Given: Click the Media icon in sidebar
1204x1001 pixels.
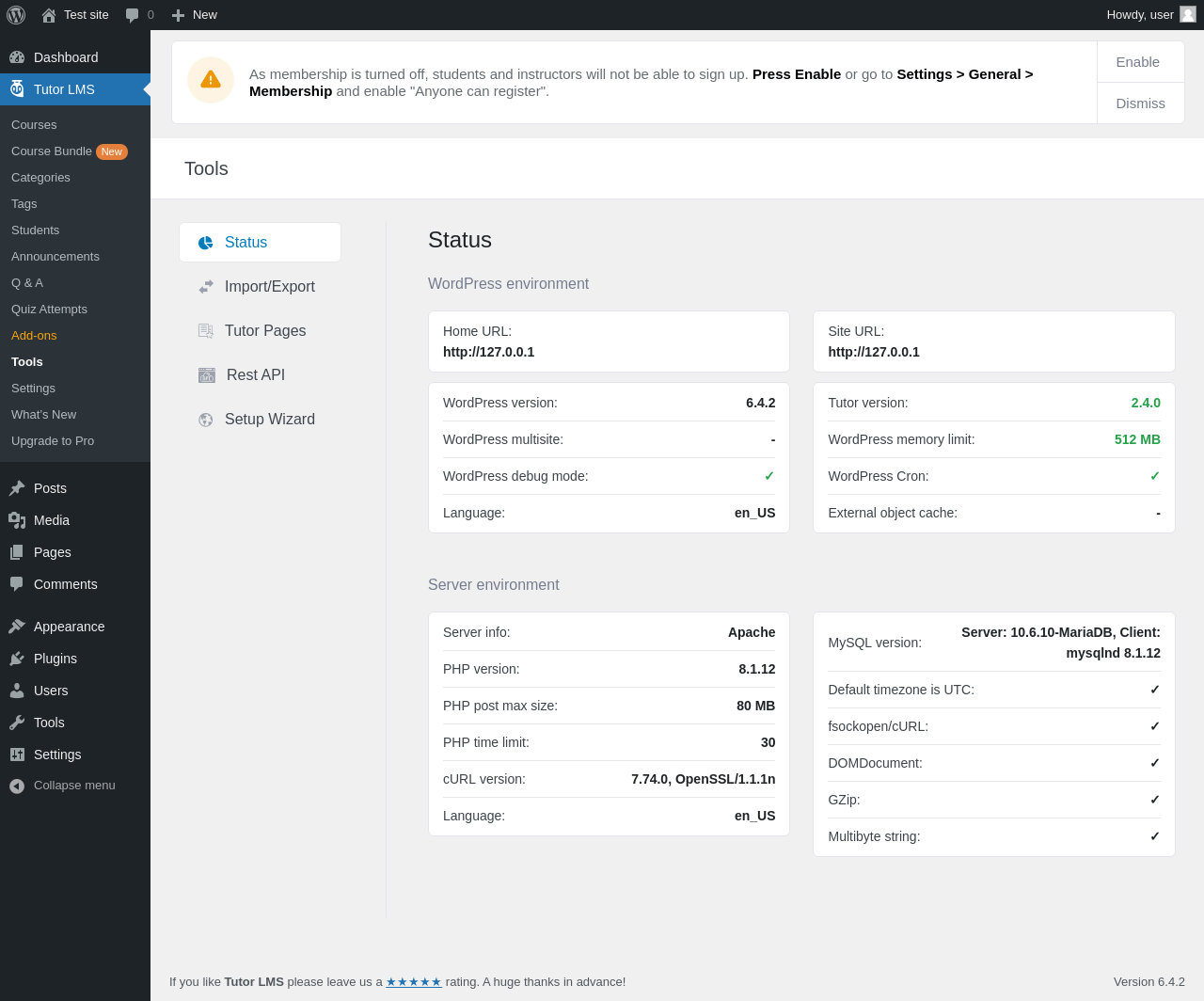Looking at the screenshot, I should click(x=17, y=520).
